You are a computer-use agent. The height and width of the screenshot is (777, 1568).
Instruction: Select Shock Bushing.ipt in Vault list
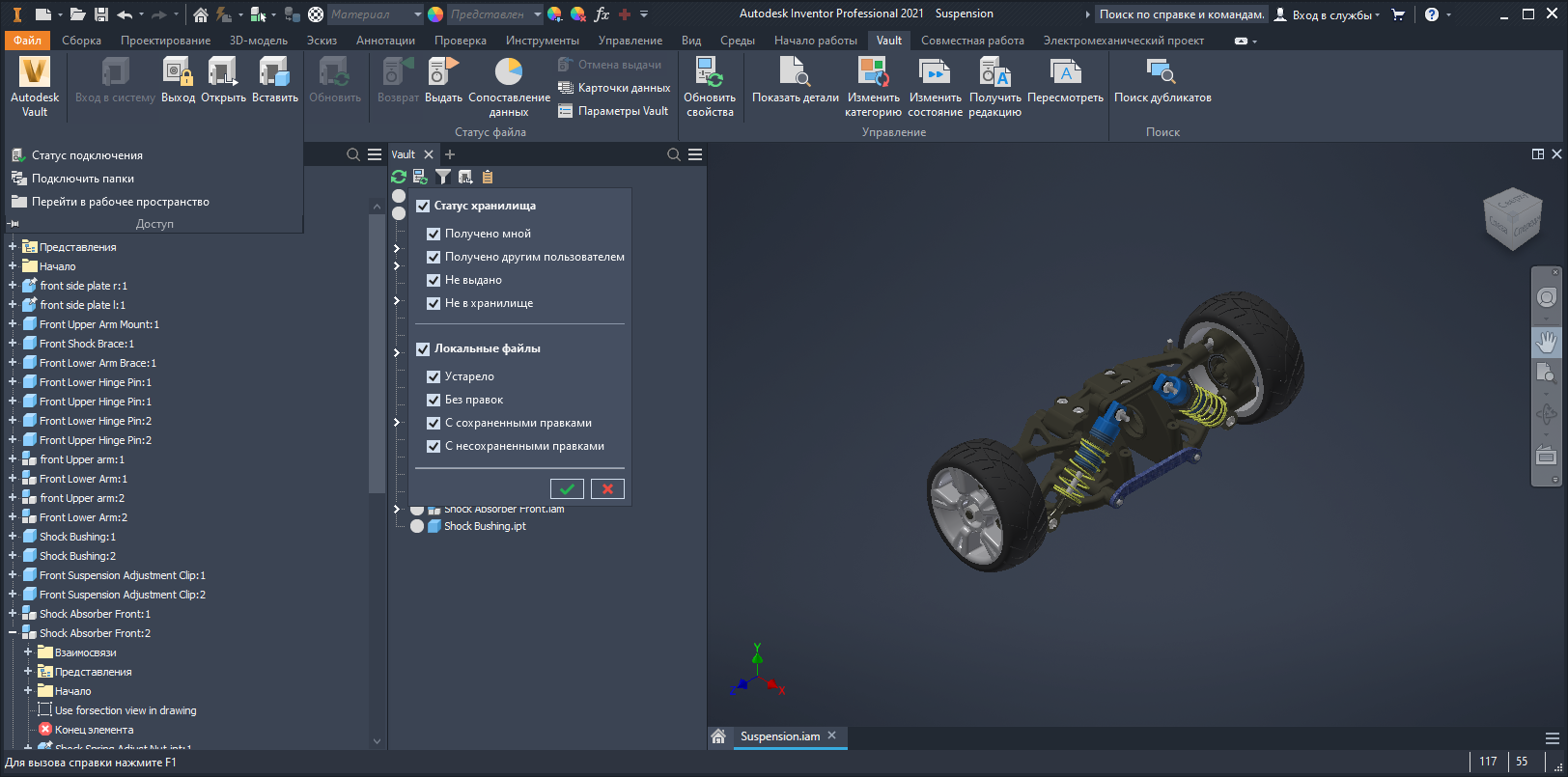click(x=485, y=526)
